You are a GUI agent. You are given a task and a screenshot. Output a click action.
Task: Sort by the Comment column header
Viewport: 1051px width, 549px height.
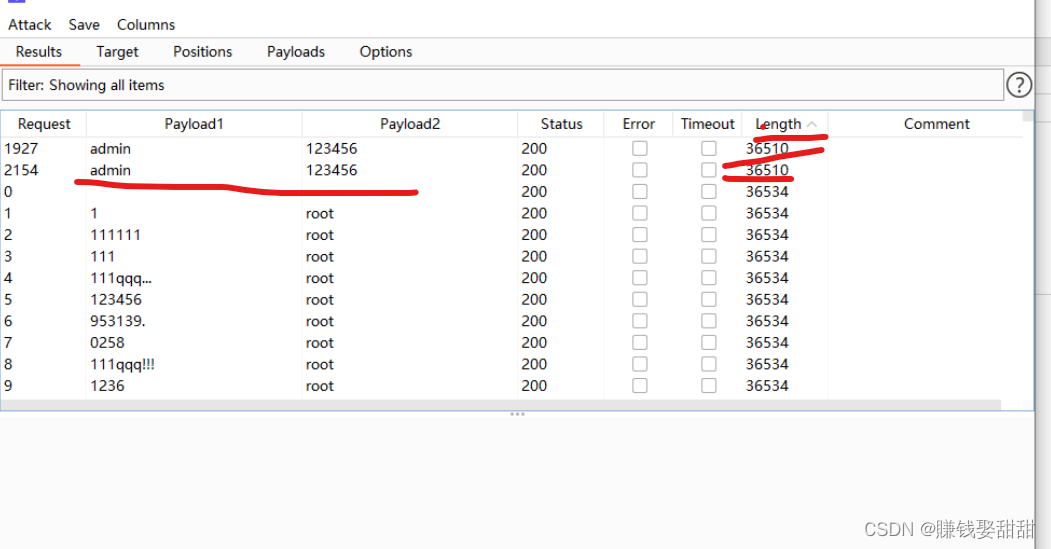tap(936, 124)
